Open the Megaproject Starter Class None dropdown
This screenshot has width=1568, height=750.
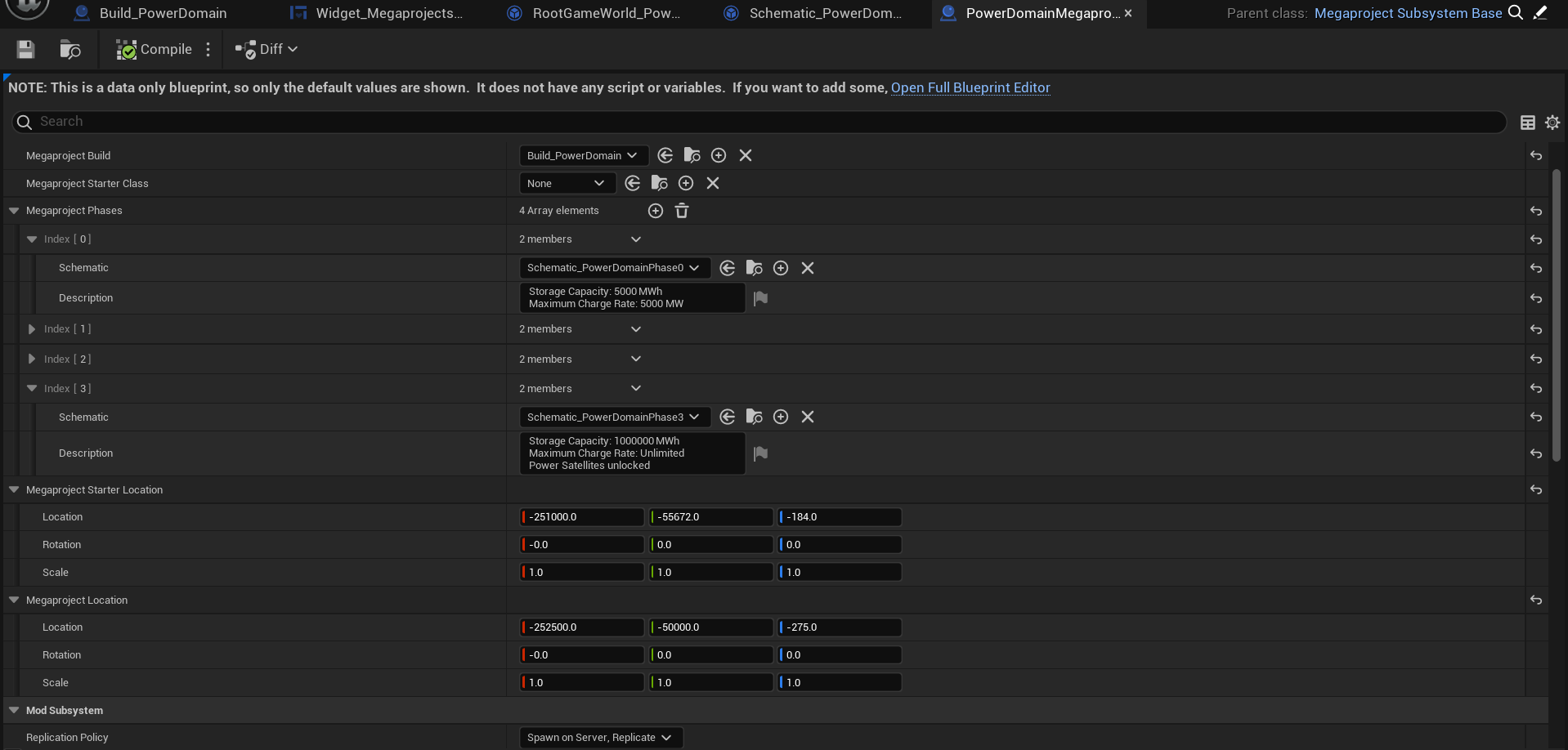[x=567, y=183]
